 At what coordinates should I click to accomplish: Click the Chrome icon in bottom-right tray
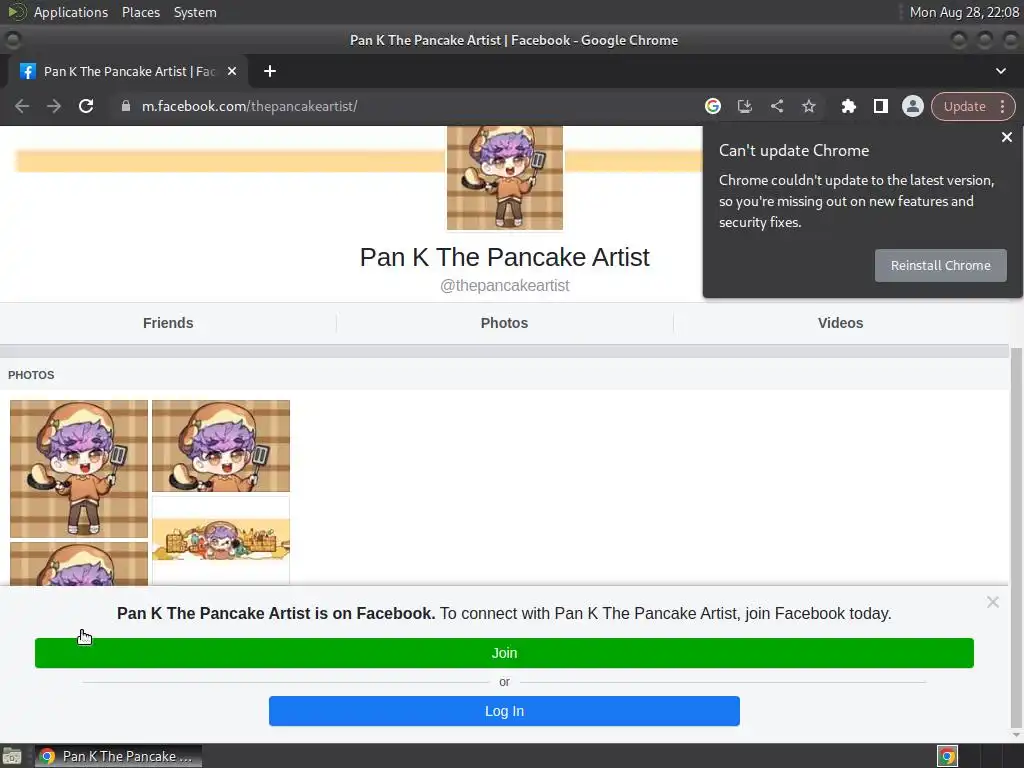point(947,756)
